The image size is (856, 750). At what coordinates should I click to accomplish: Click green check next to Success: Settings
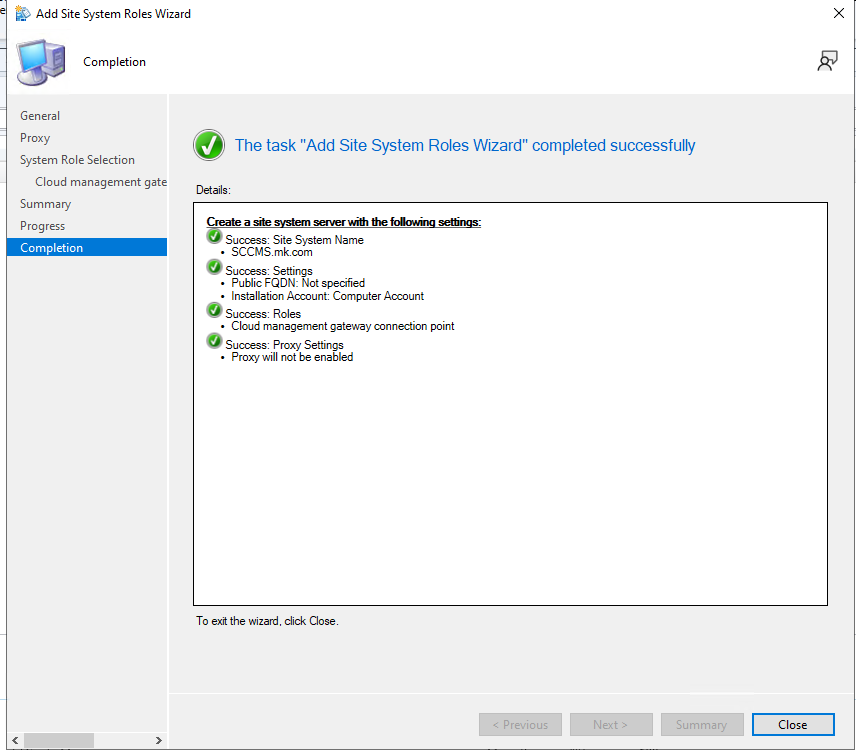click(x=214, y=268)
